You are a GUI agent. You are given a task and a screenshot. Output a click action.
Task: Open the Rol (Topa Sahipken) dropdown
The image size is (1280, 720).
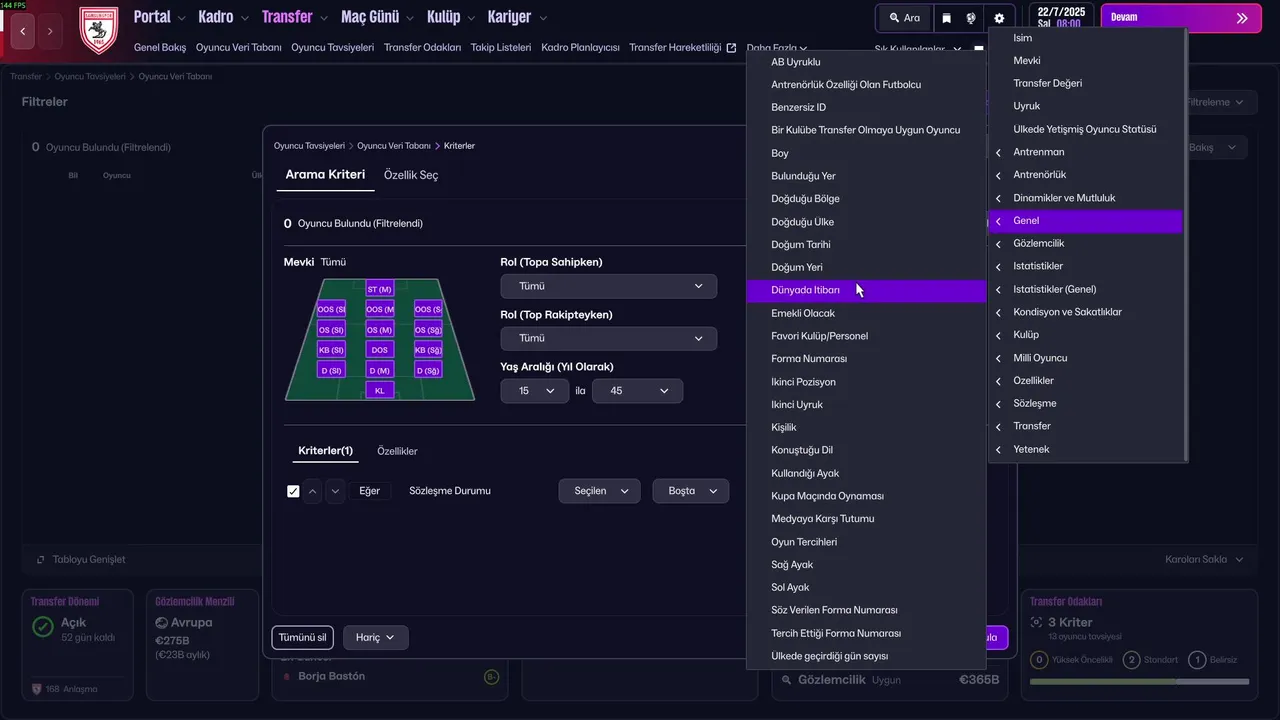point(609,286)
